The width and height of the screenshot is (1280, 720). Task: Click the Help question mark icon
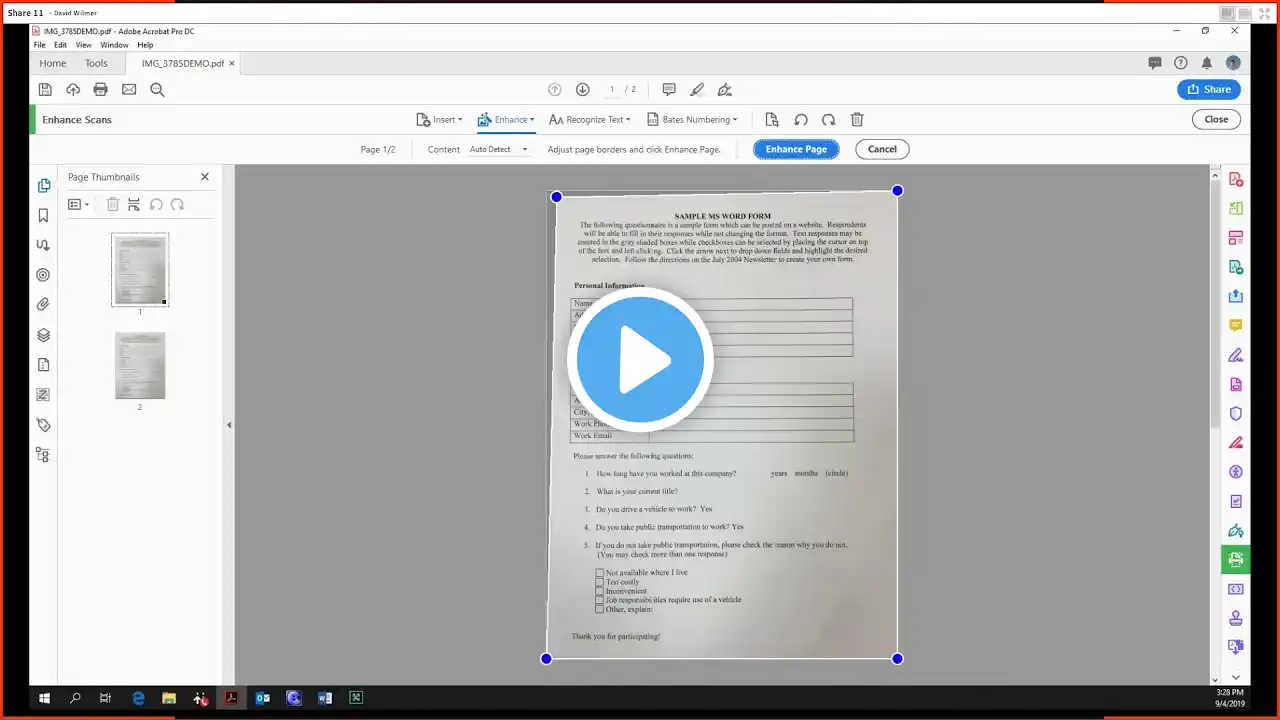pos(1181,63)
